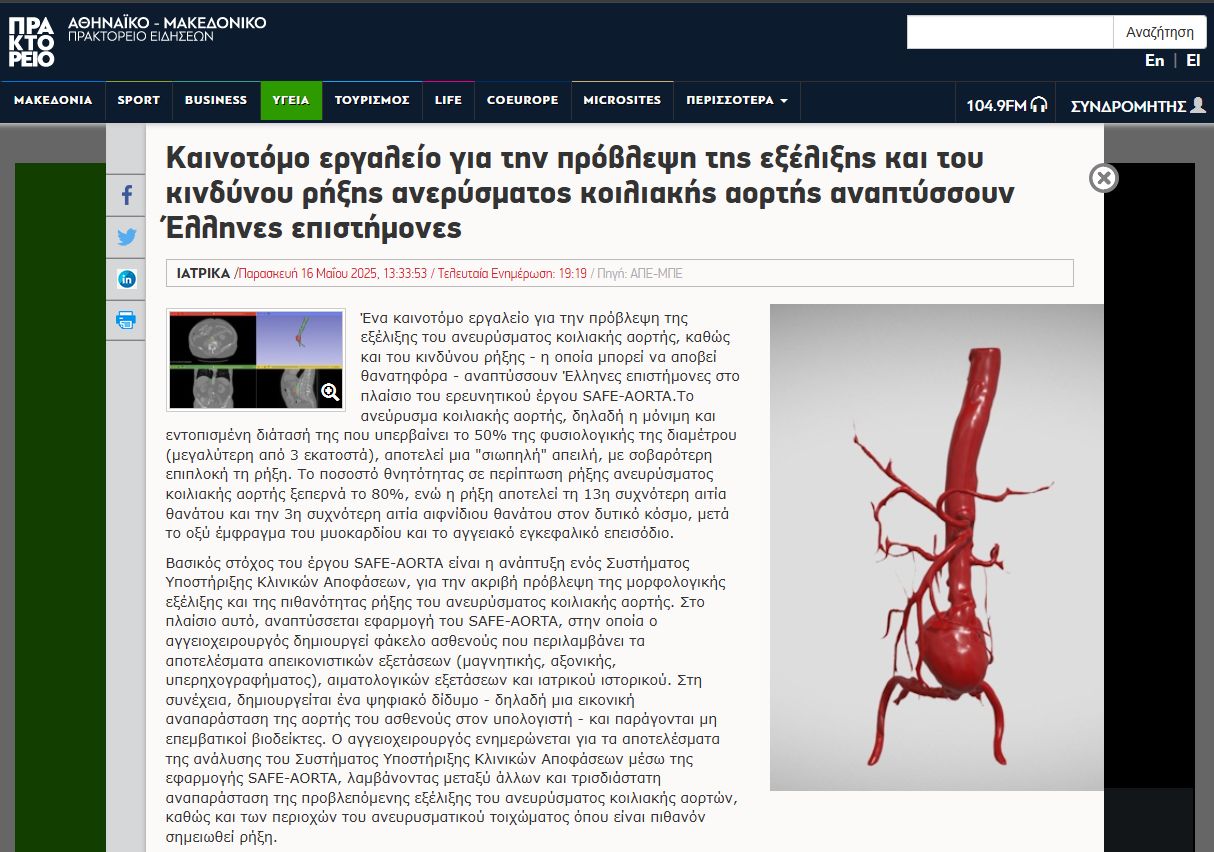Screen dimensions: 1214x852
Task: Open the ΤΟΥΡΙΣΜΟΣ section
Action: [x=372, y=100]
